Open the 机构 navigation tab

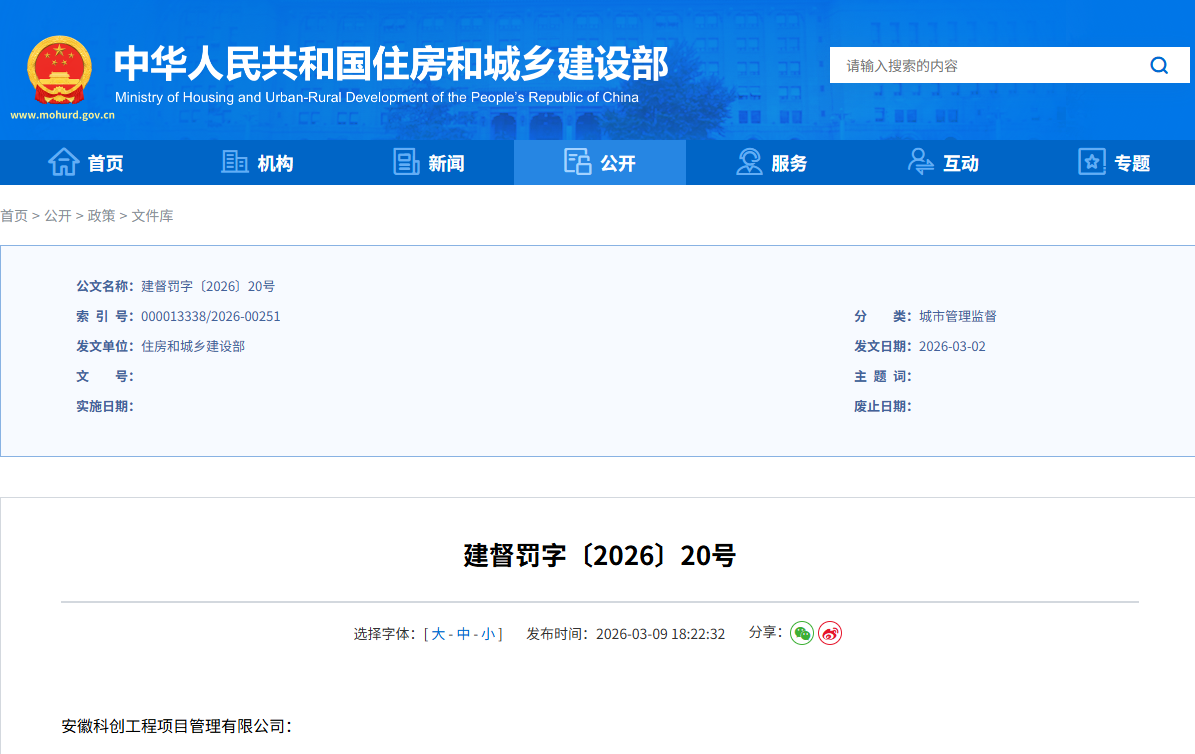tap(258, 162)
